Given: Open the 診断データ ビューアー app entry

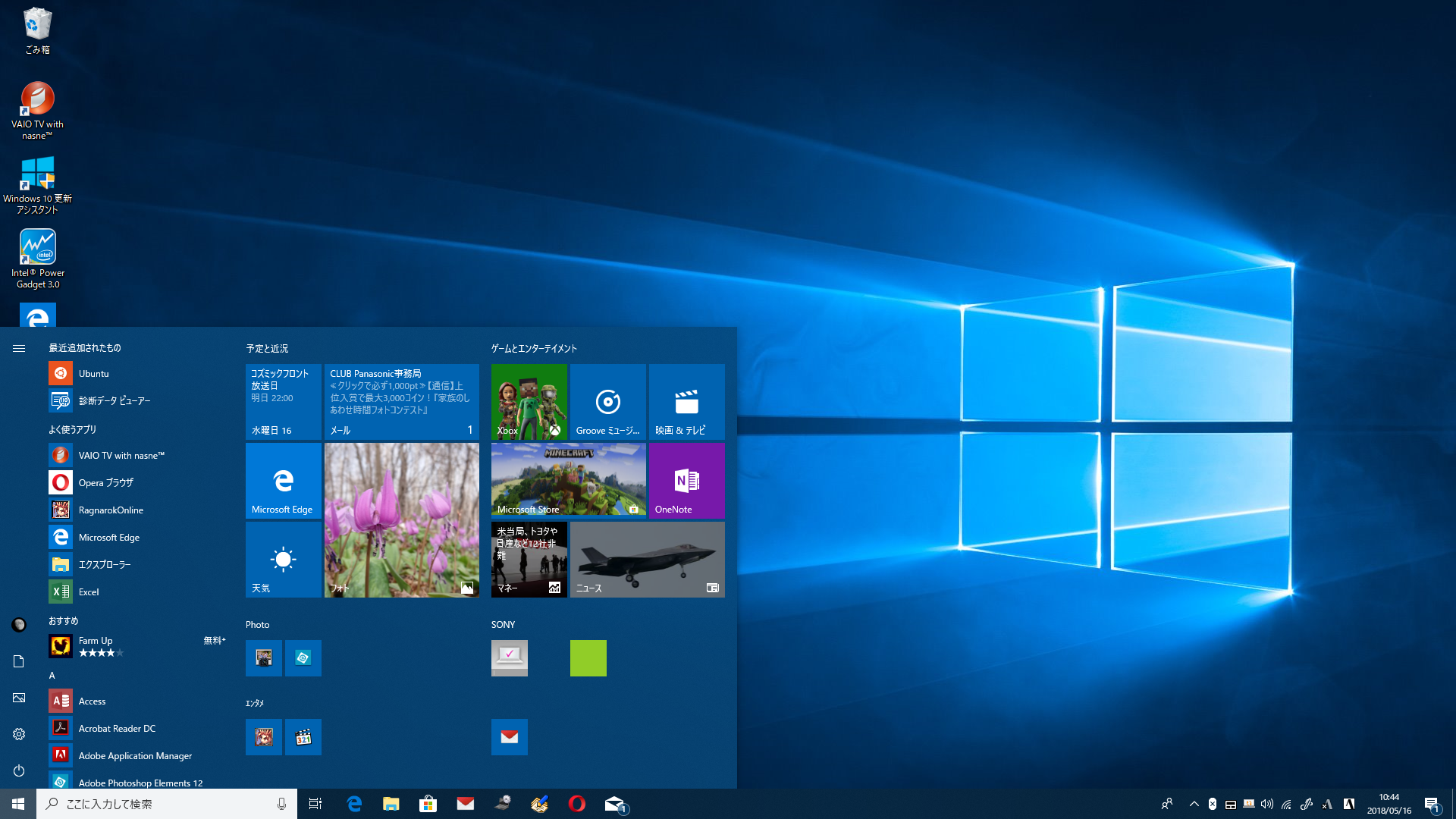Looking at the screenshot, I should pos(138,400).
